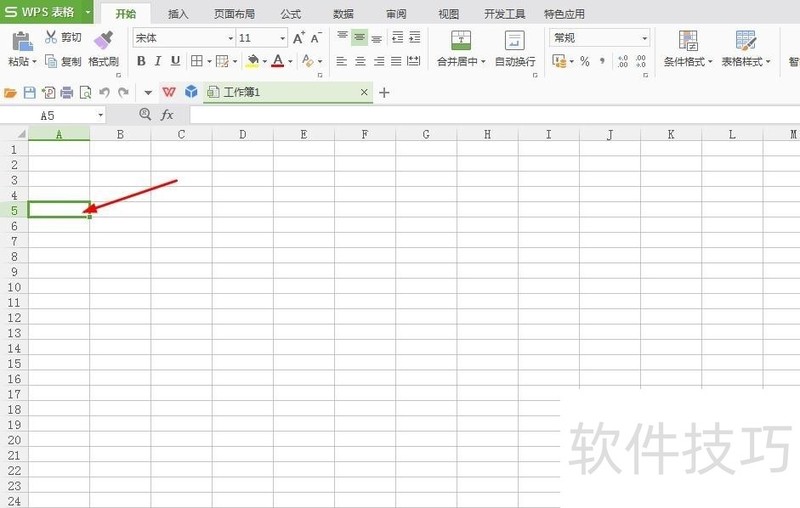Viewport: 800px width, 508px height.
Task: Expand Name Box A5 dropdown
Action: (x=101, y=115)
